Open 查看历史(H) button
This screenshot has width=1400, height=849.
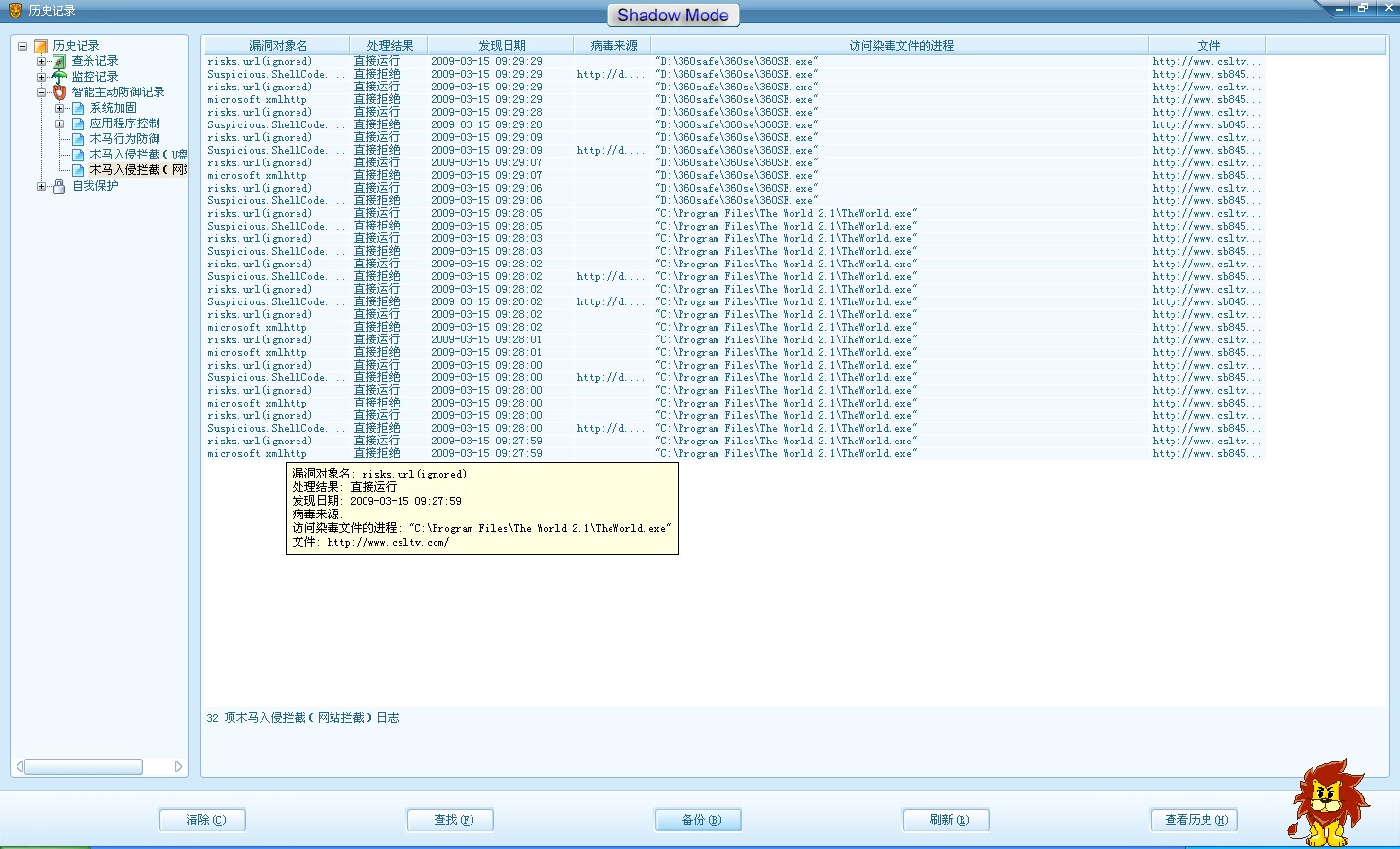[1195, 820]
